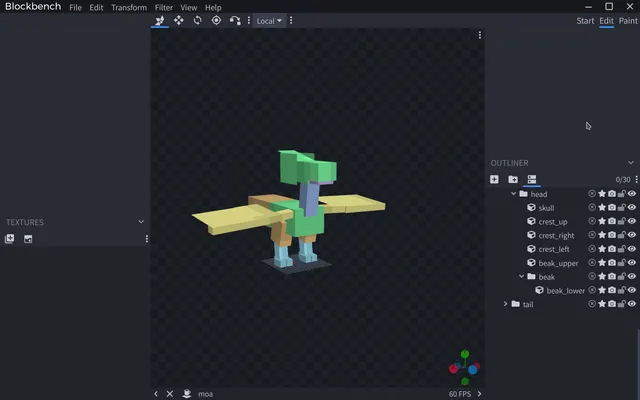The image size is (640, 400).
Task: Click camera icon on beak_upper row
Action: pyautogui.click(x=612, y=262)
